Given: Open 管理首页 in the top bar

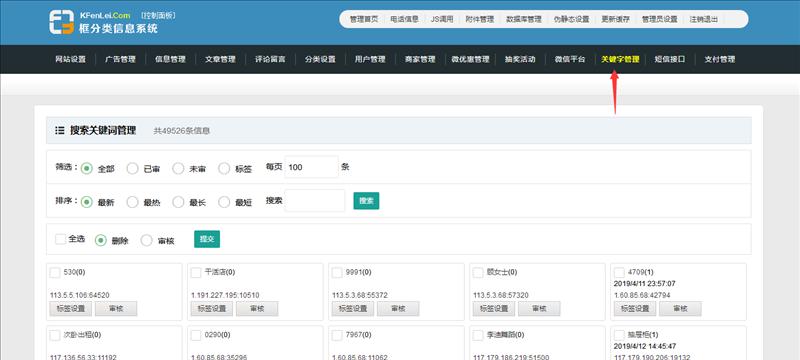Looking at the screenshot, I should coord(364,19).
